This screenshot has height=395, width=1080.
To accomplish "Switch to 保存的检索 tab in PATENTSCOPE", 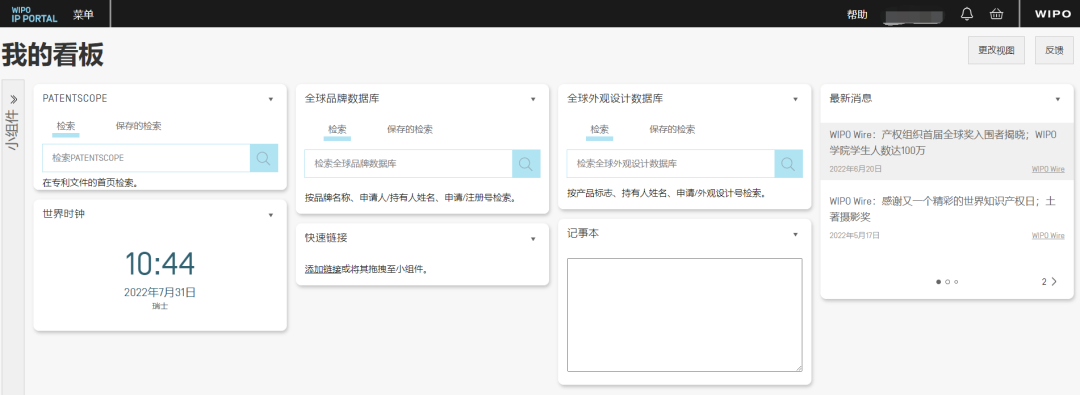I will coord(138,126).
